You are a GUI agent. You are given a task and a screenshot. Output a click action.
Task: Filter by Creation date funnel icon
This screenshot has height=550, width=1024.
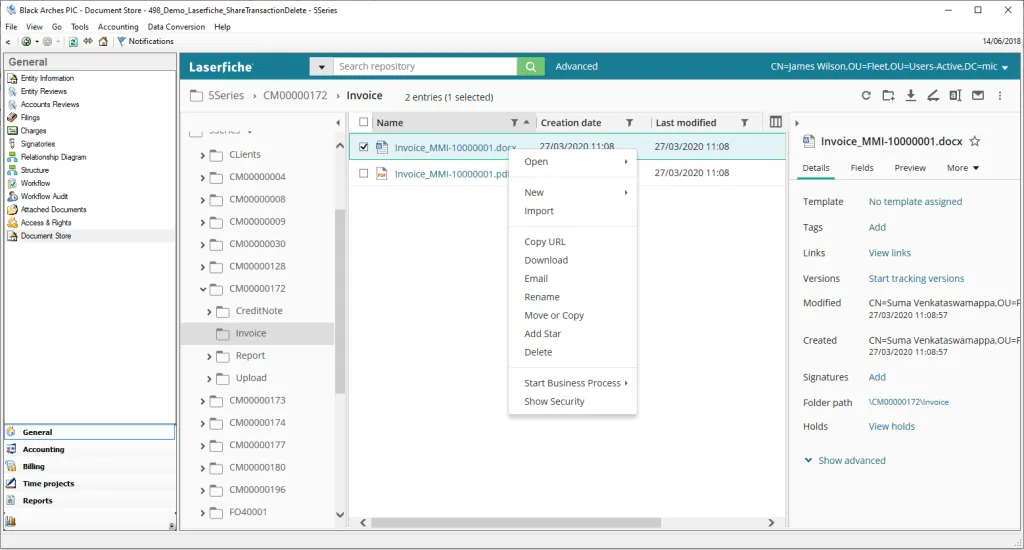click(x=630, y=123)
